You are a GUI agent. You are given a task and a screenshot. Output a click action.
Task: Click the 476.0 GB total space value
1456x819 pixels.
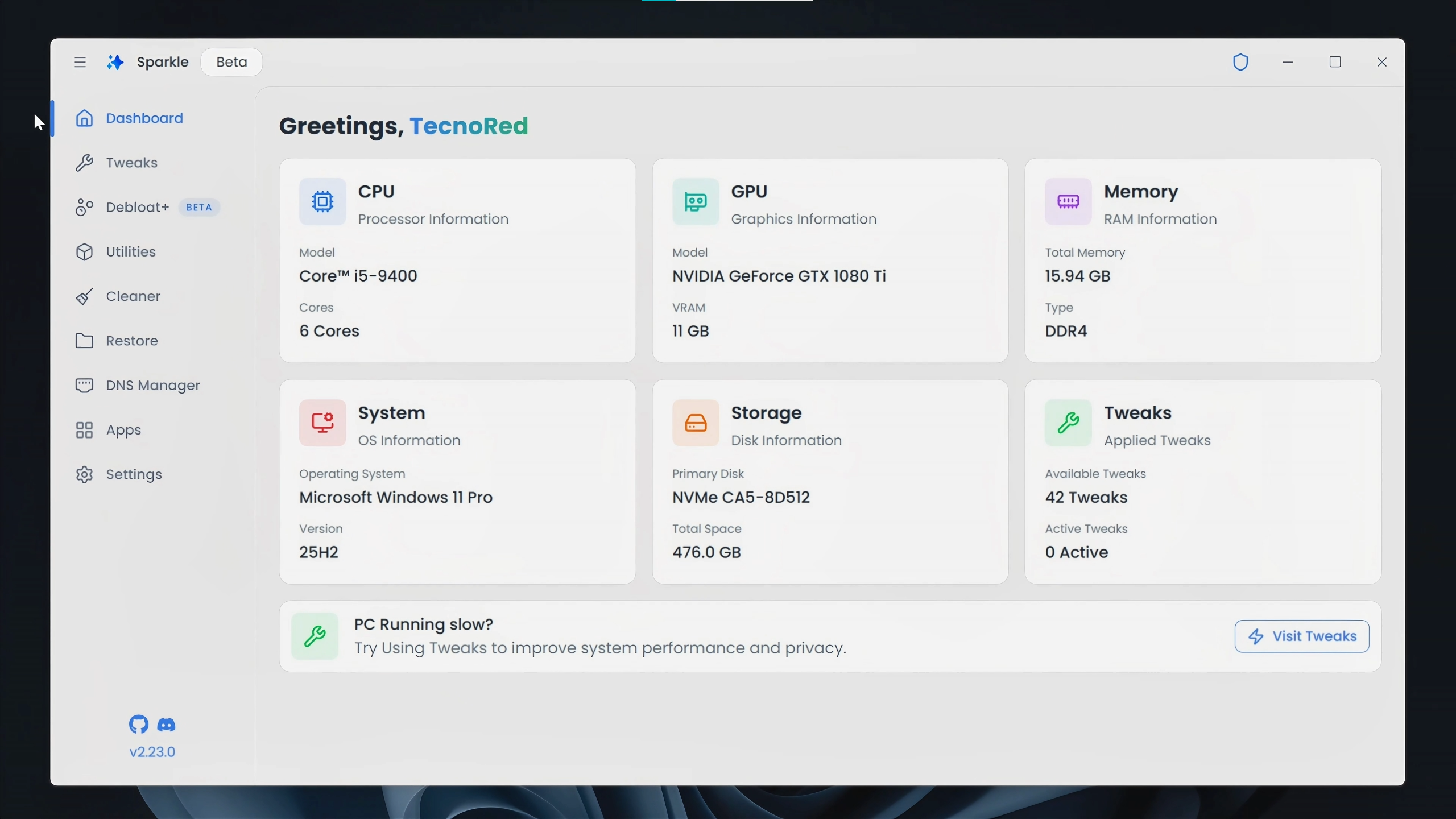(706, 552)
